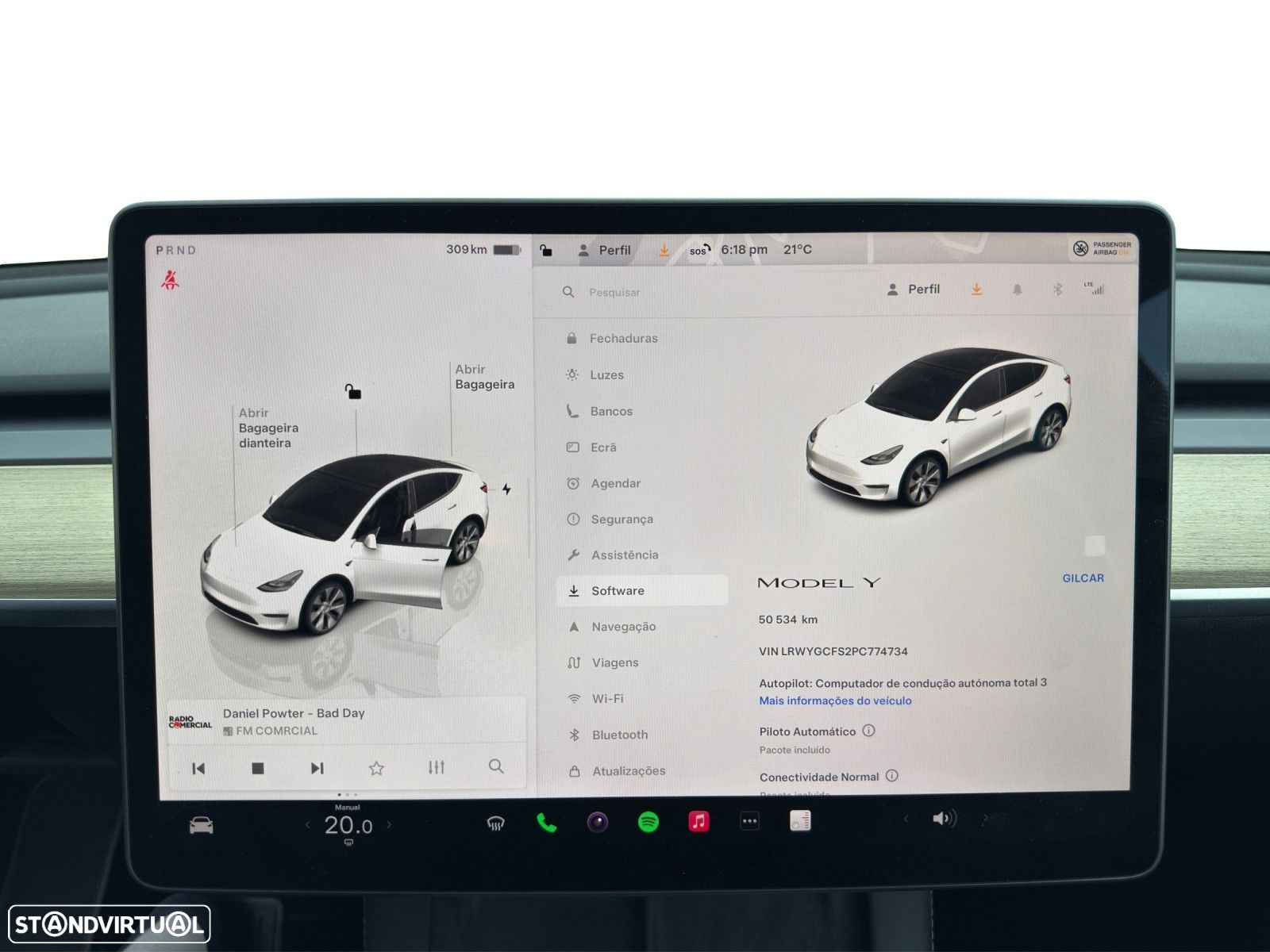This screenshot has width=1270, height=952.
Task: Tap the PRND gear indicator
Action: [x=176, y=251]
